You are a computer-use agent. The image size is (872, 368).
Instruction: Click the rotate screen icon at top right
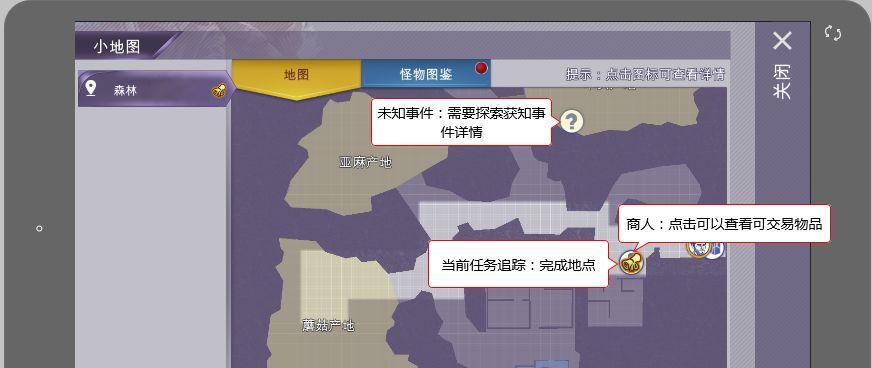coord(833,33)
